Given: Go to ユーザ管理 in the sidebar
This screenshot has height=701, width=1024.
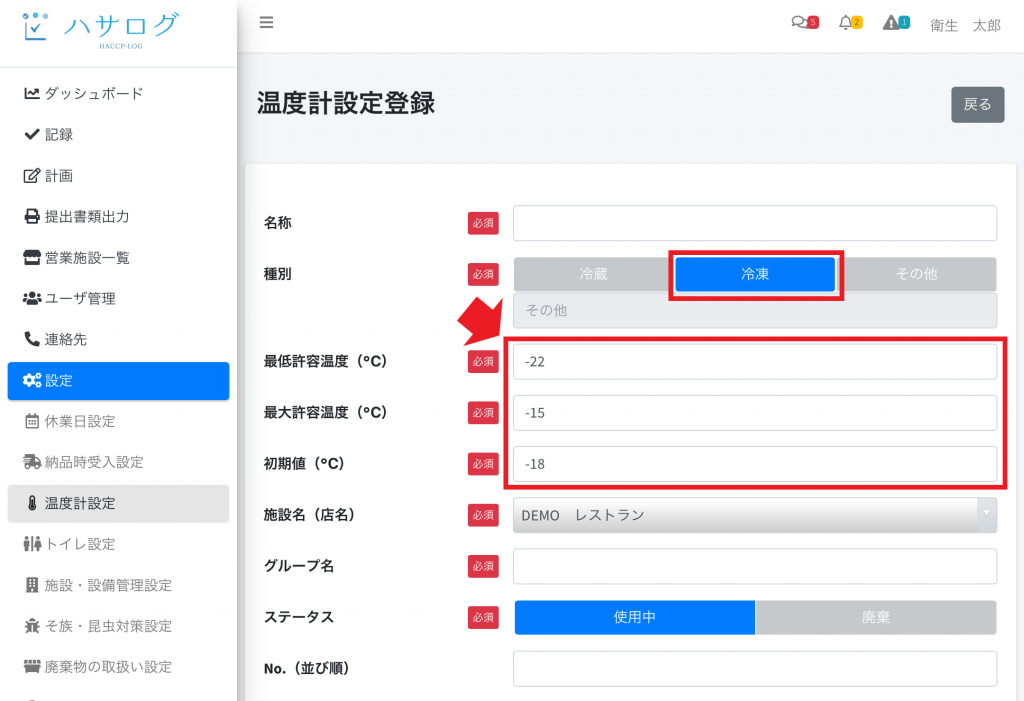Looking at the screenshot, I should coord(79,298).
